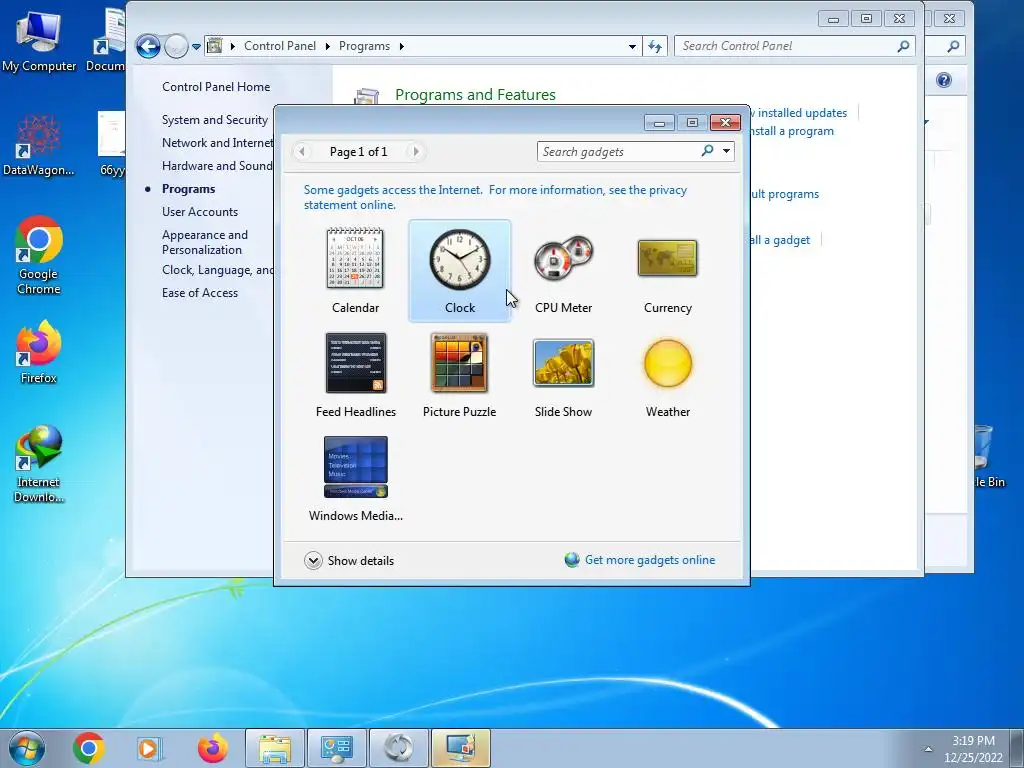
Task: Expand Show details in gadget gallery
Action: (x=349, y=560)
